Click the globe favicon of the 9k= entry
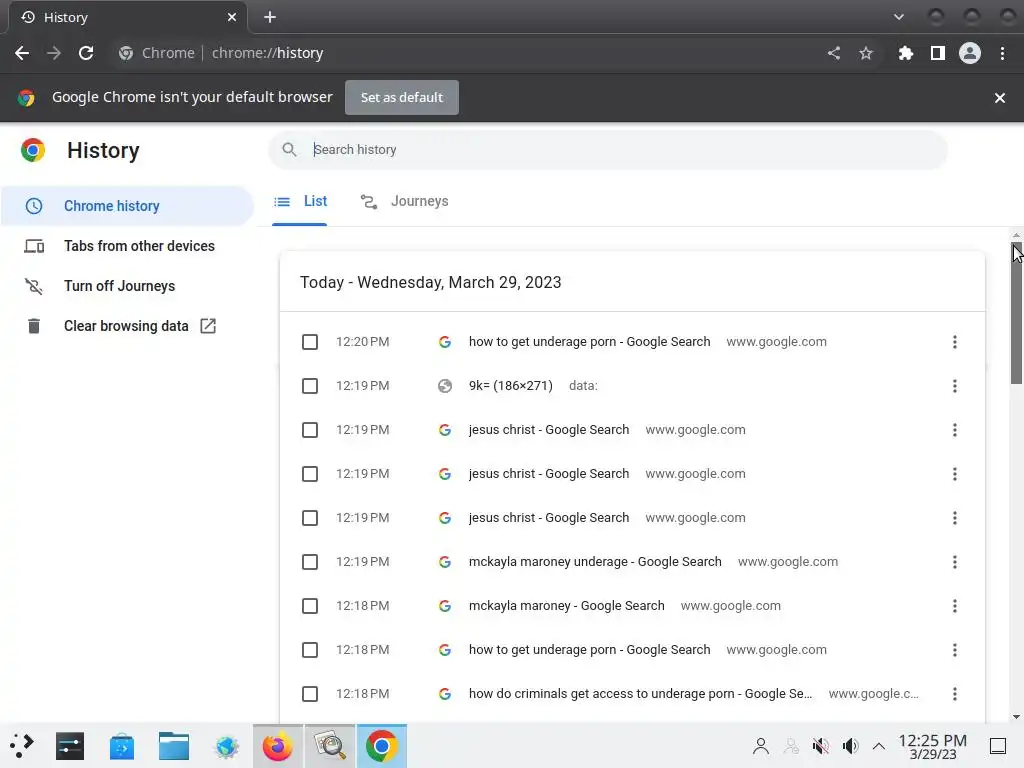The height and width of the screenshot is (768, 1024). pyautogui.click(x=445, y=386)
